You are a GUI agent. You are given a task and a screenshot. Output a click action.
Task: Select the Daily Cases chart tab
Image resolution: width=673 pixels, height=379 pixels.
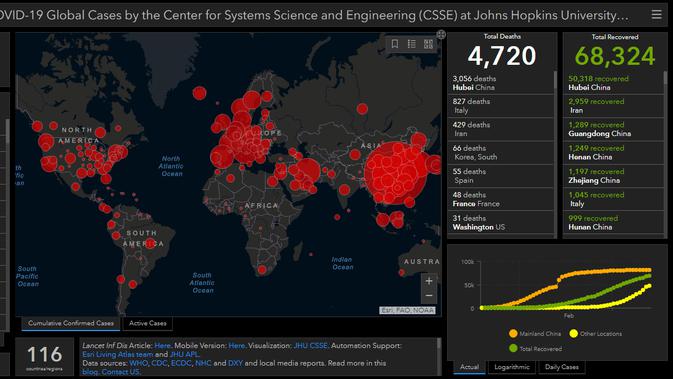pos(561,367)
